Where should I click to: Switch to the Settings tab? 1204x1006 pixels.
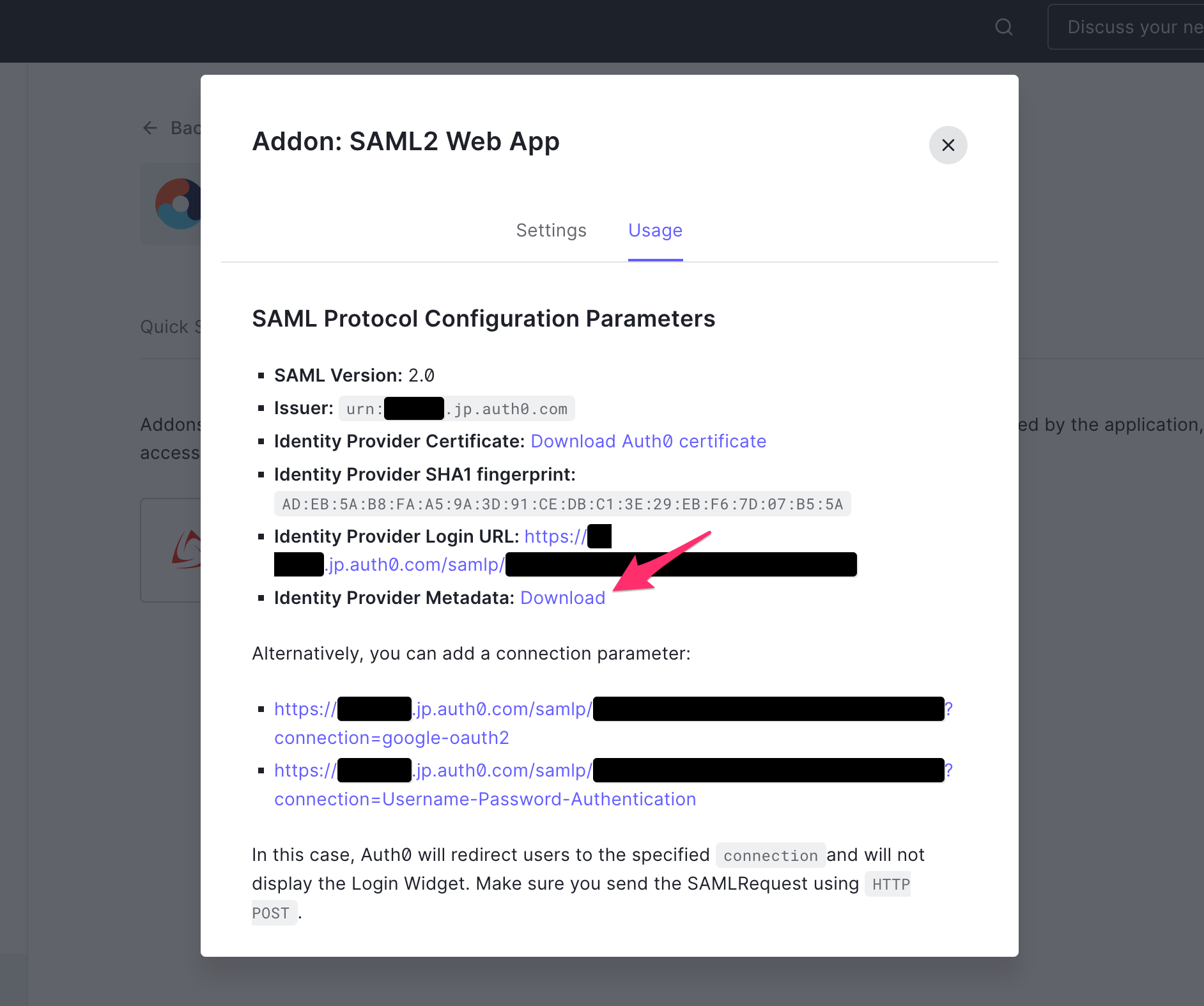point(551,230)
